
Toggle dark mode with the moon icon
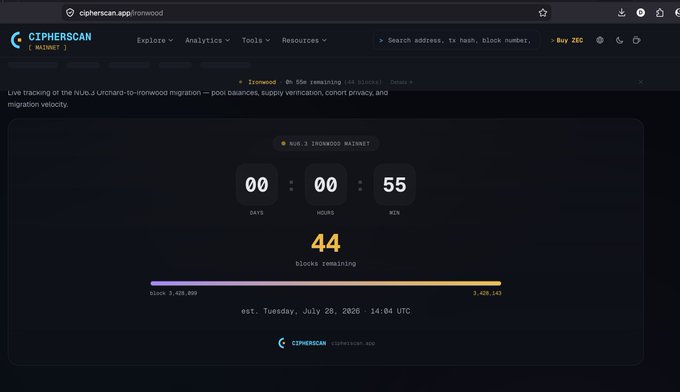619,40
